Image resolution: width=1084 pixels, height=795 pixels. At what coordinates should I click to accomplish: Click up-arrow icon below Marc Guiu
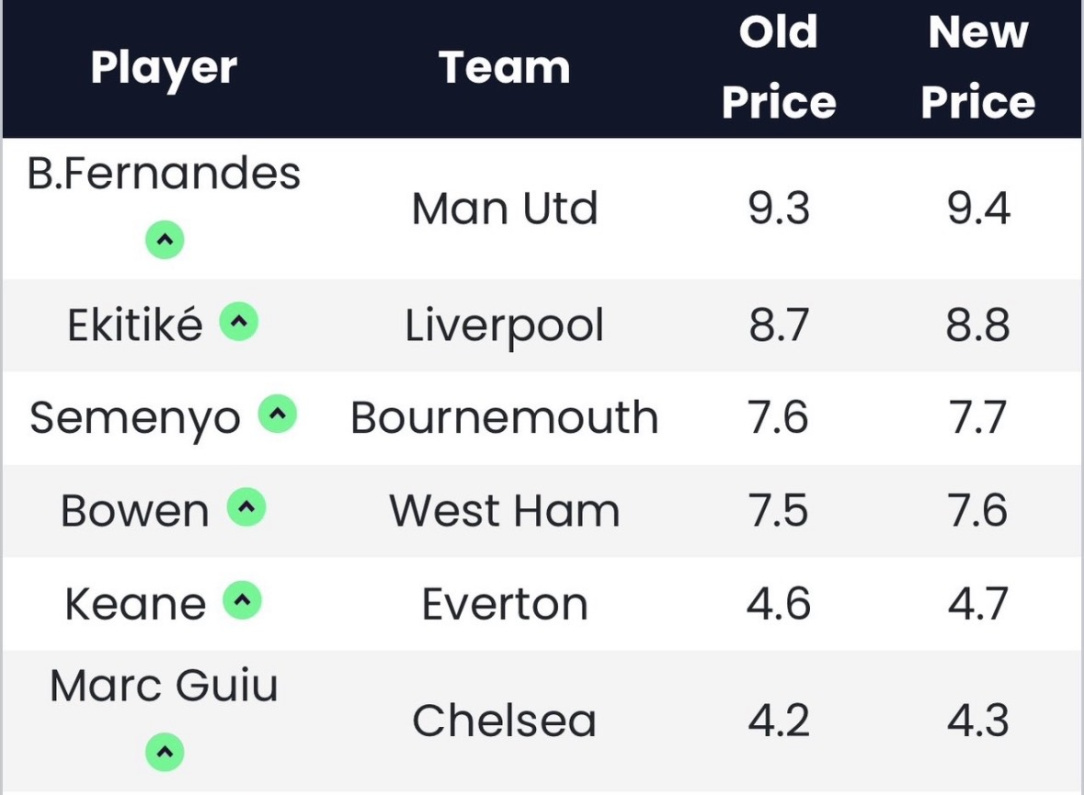(x=165, y=752)
